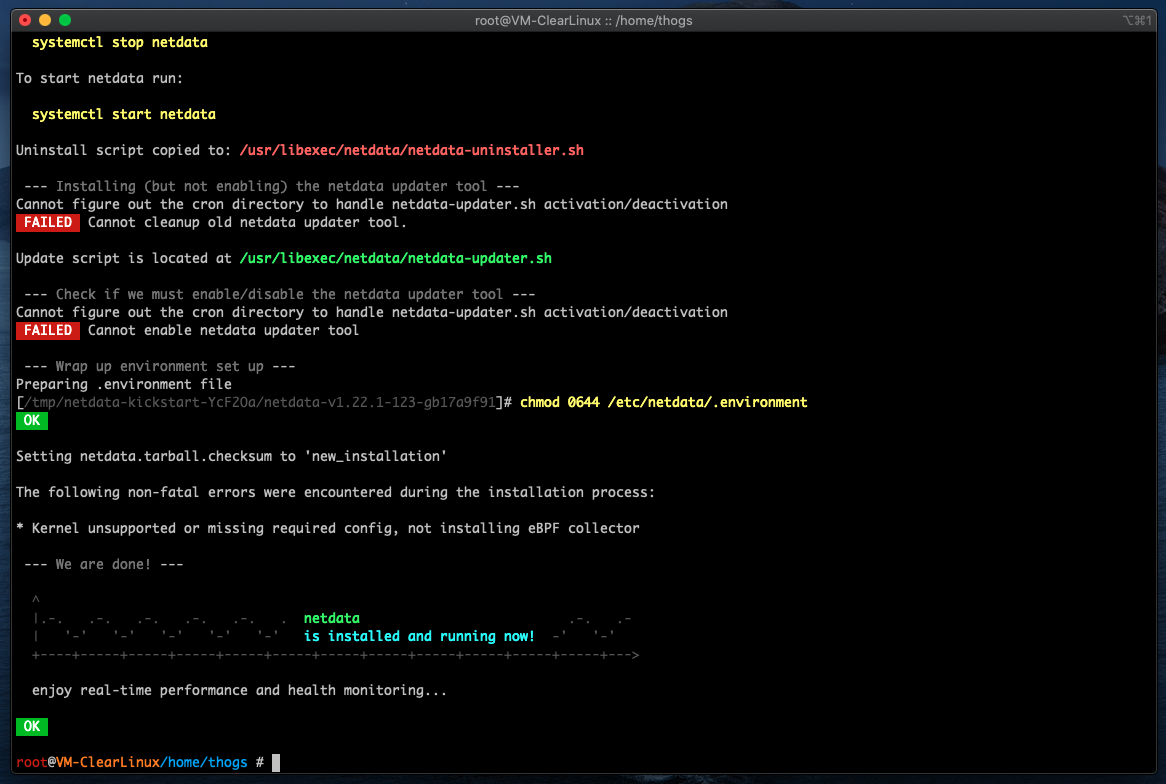
Task: Click the root@VM-ClearLinux prompt at bottom
Action: [x=65, y=762]
